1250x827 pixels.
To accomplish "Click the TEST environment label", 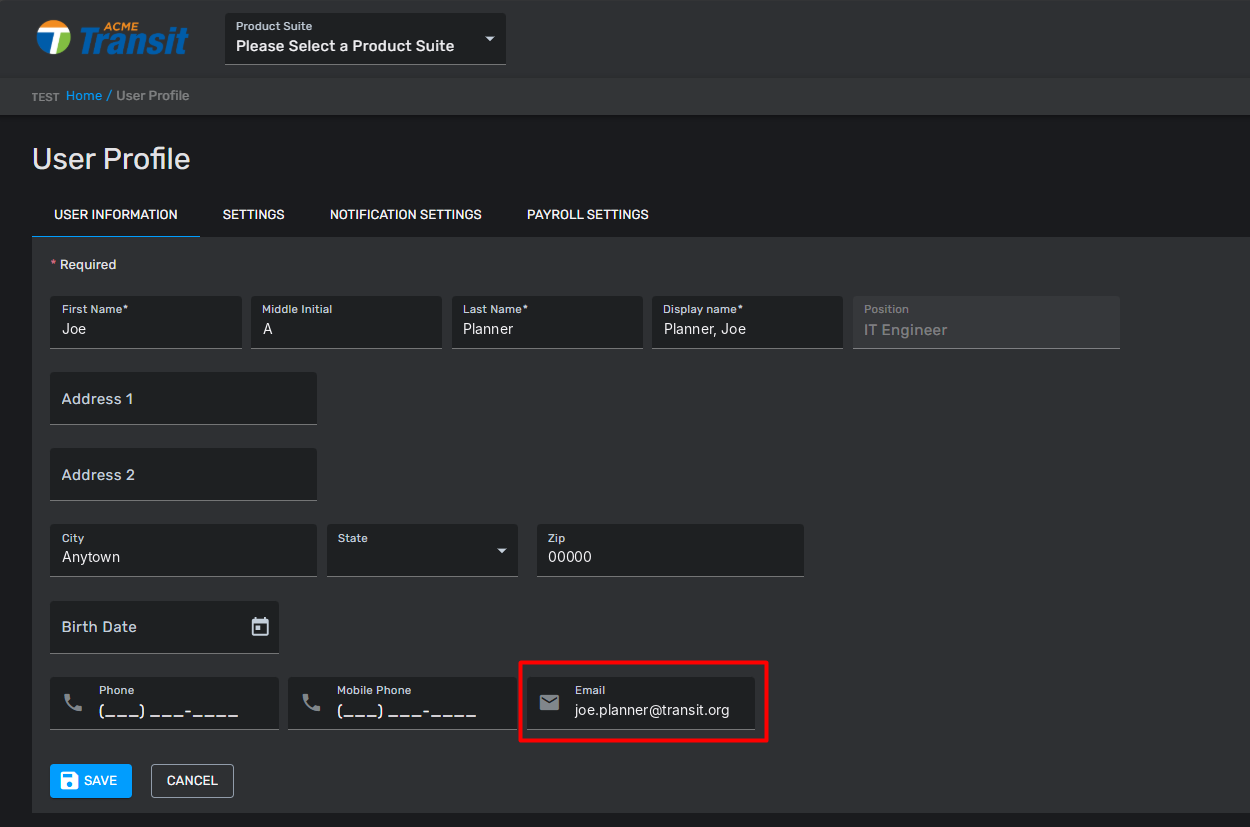I will (x=46, y=97).
